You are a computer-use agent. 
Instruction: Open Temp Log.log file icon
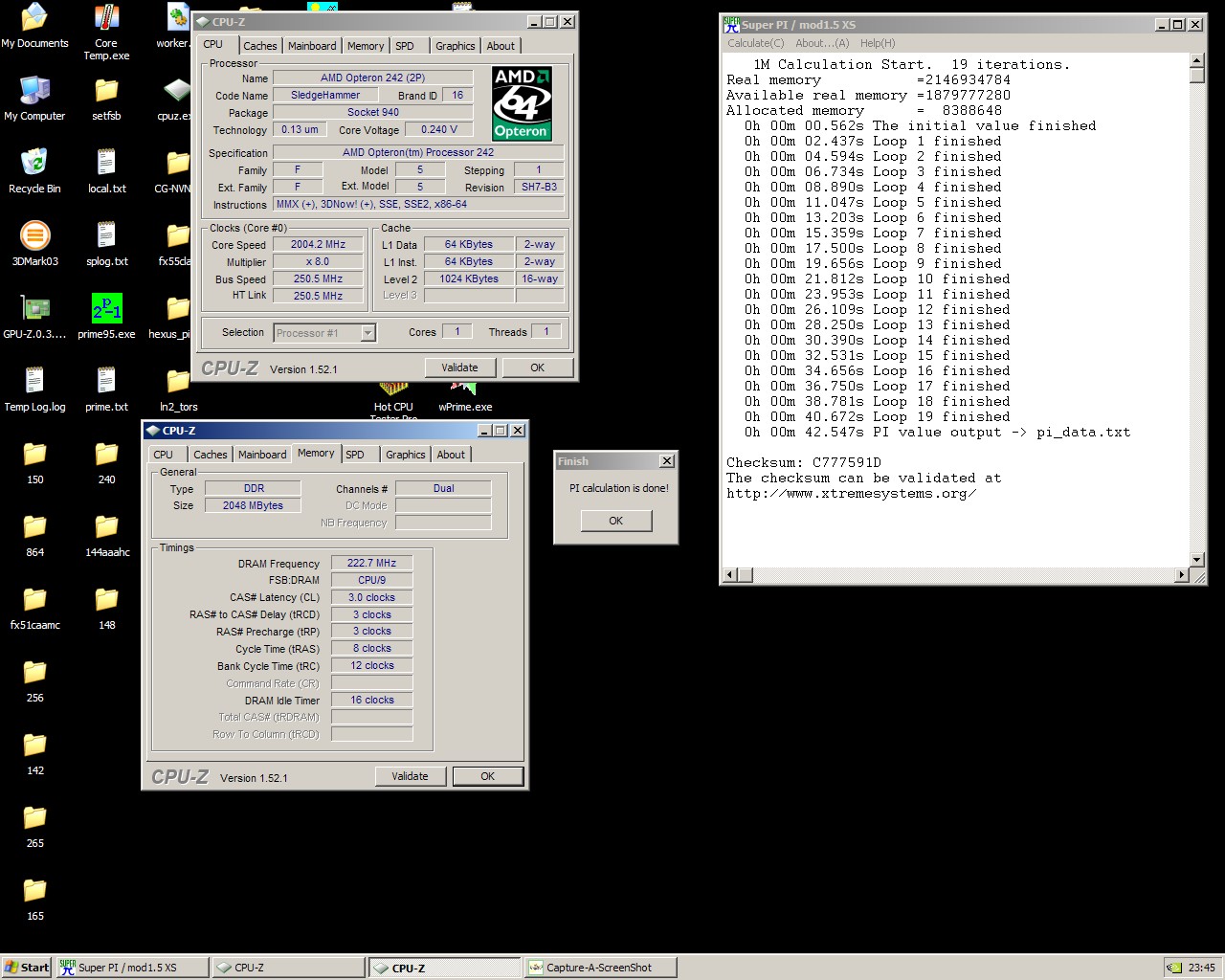pyautogui.click(x=34, y=390)
